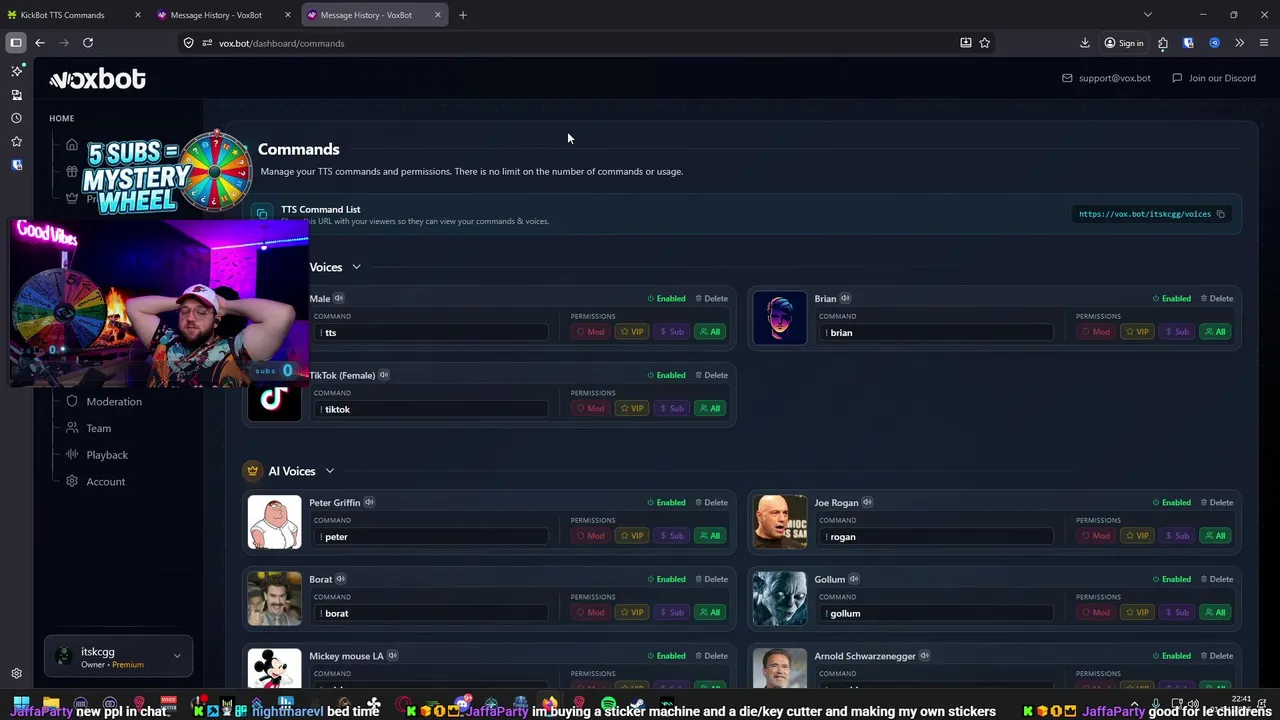This screenshot has height=720, width=1280.
Task: Click Sign in button in browser toolbar
Action: 1124,43
